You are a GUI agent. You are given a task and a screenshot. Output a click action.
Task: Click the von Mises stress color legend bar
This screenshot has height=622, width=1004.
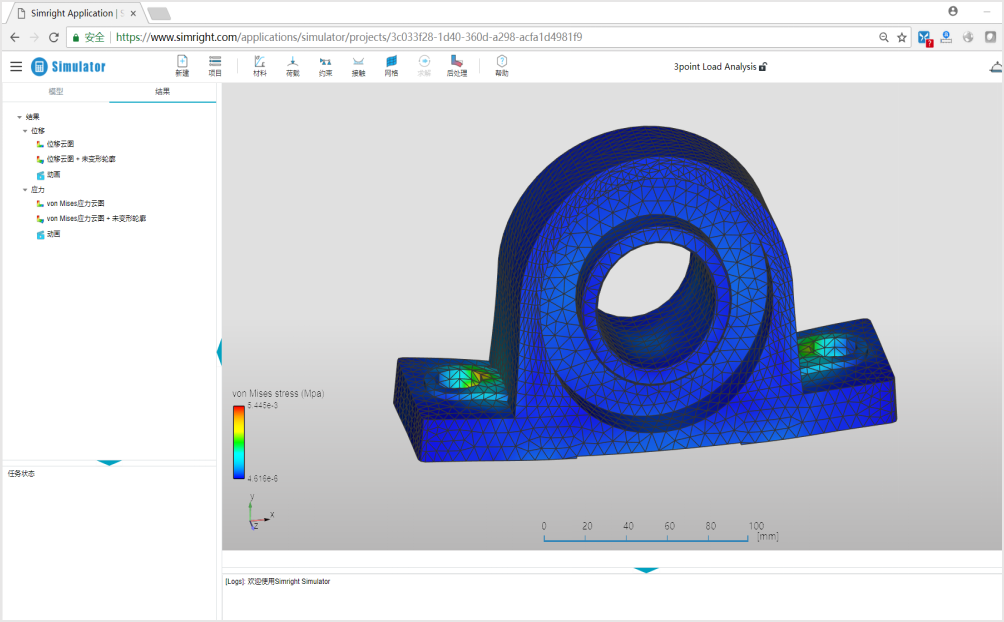point(238,442)
